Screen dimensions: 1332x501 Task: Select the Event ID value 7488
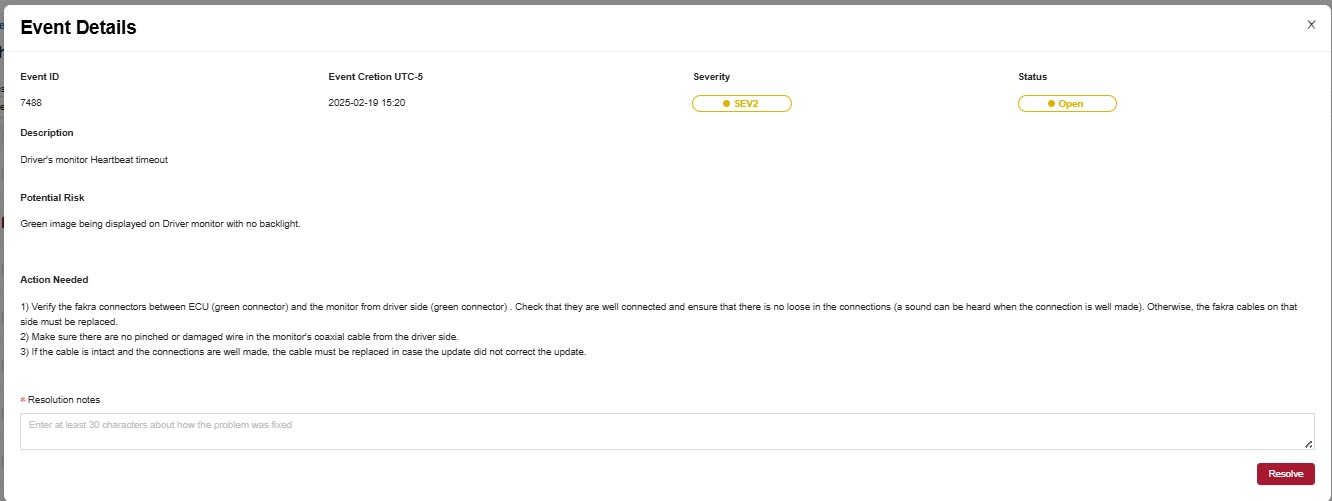31,103
